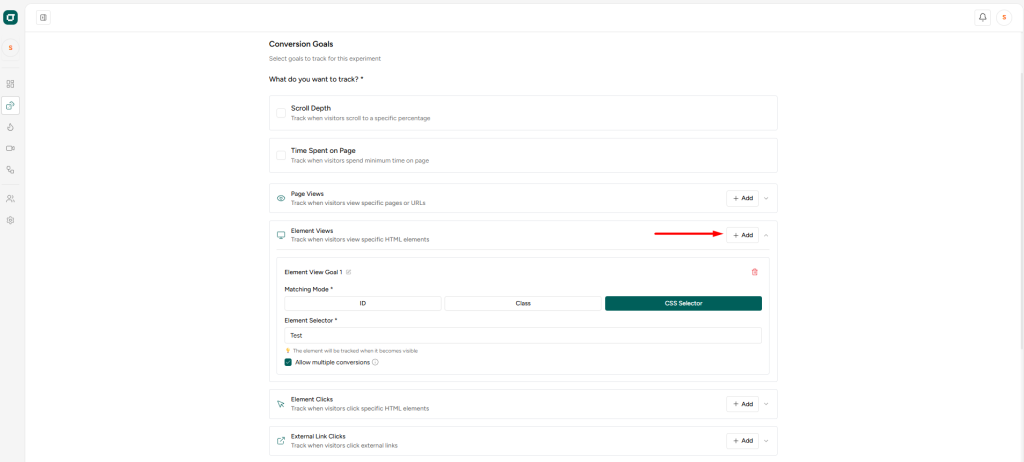Image resolution: width=1024 pixels, height=462 pixels.
Task: Select the ID matching mode
Action: [x=362, y=303]
